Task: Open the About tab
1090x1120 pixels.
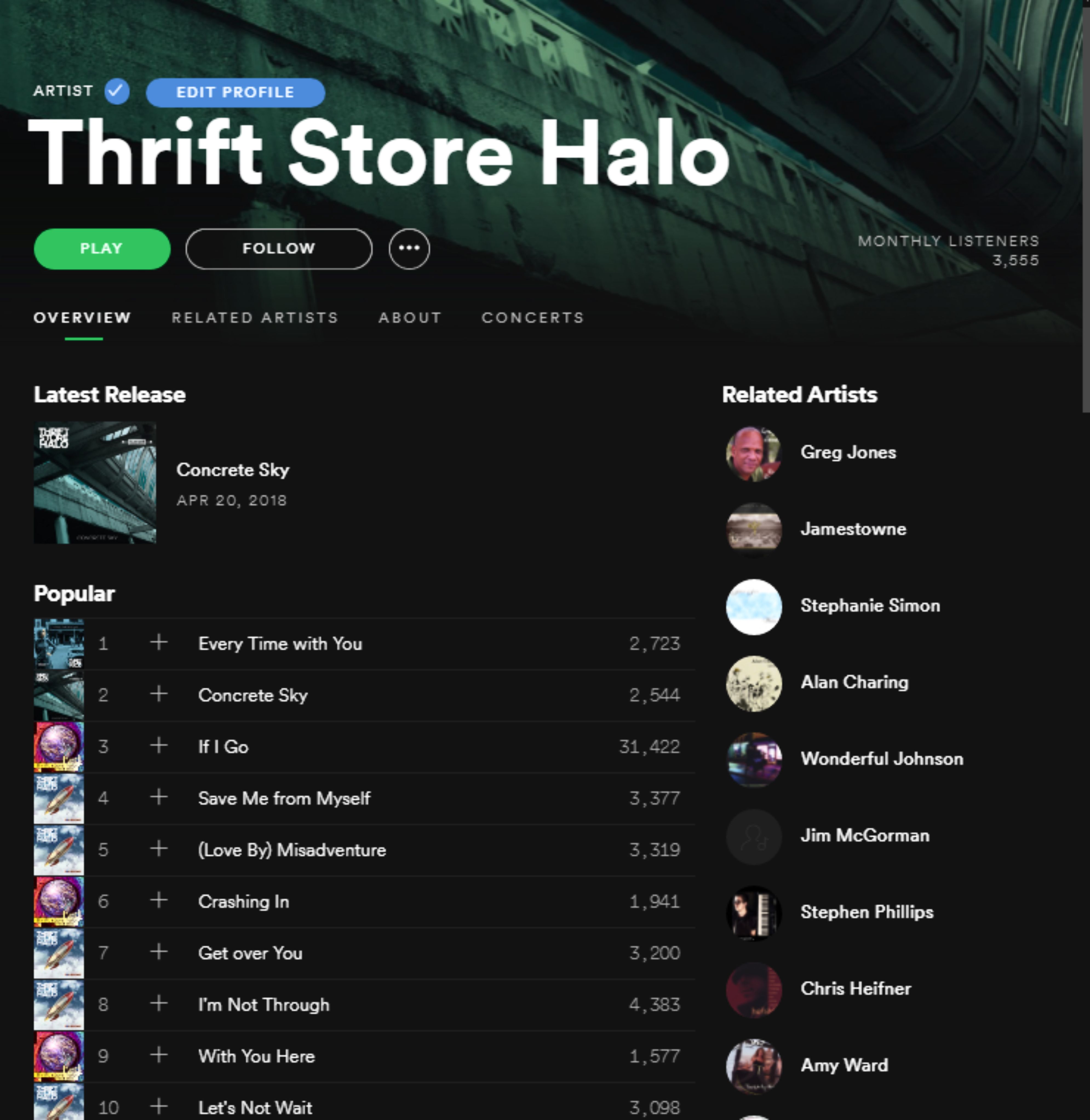Action: pos(410,318)
